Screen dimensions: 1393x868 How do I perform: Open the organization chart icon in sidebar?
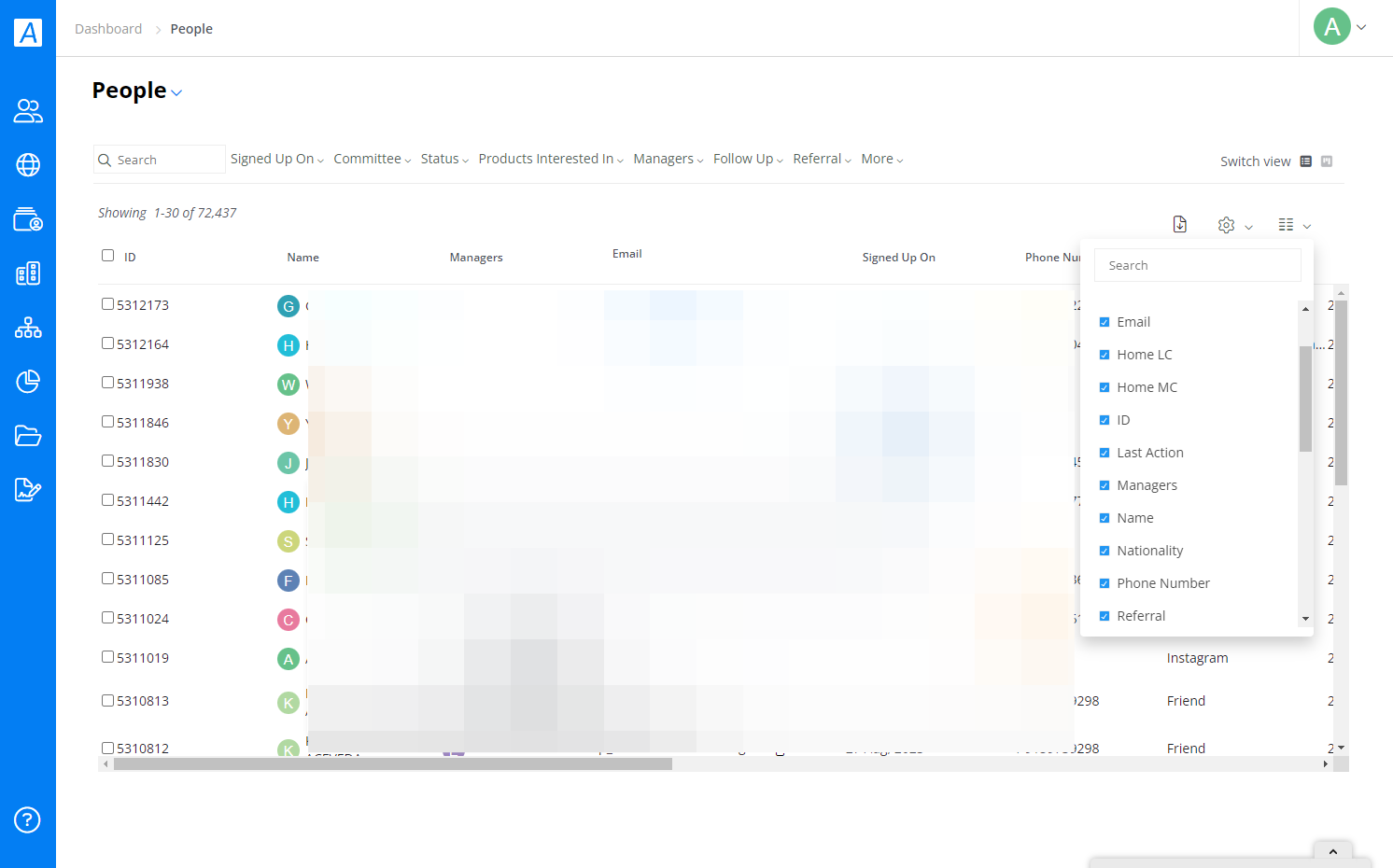click(28, 328)
